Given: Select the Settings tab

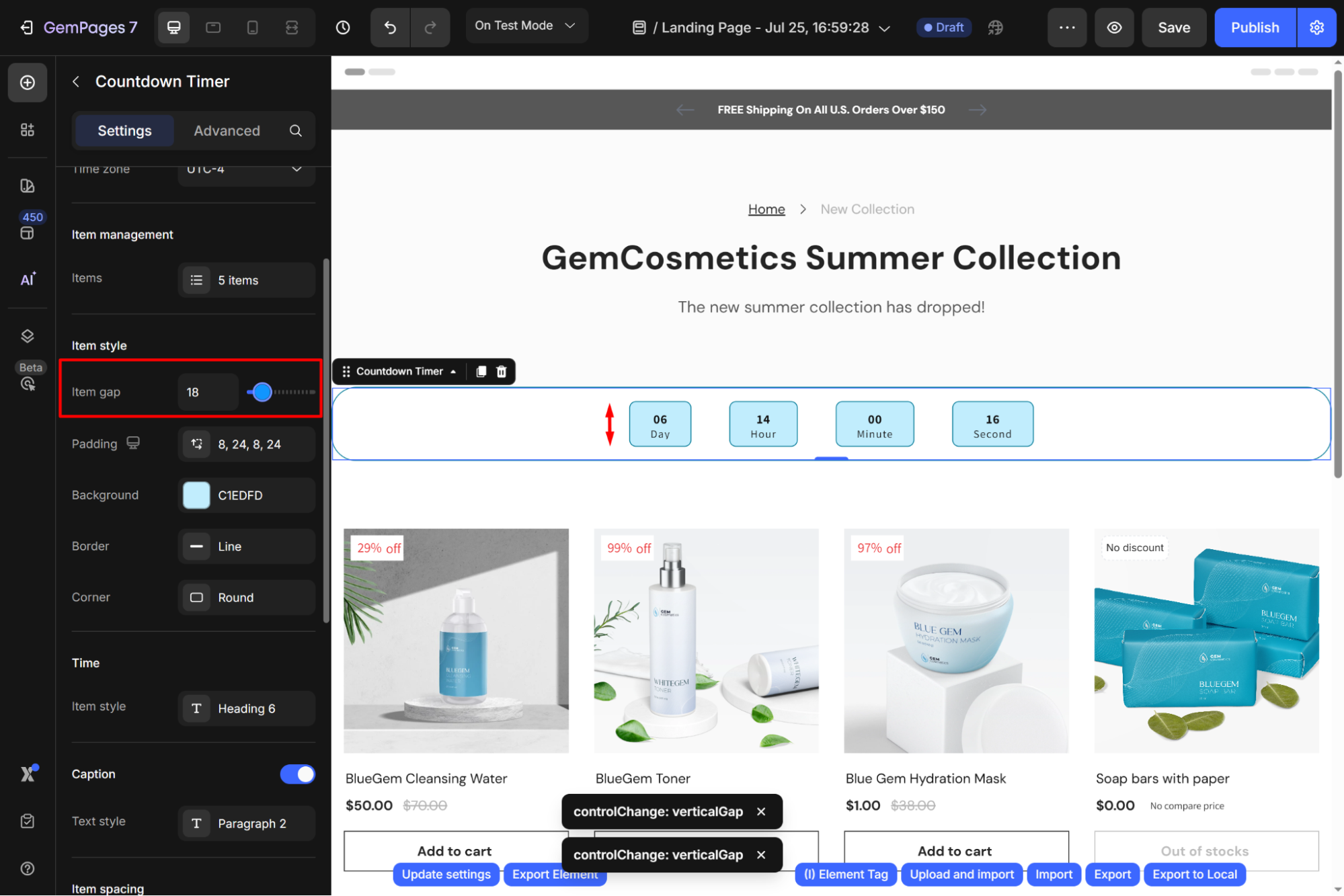Looking at the screenshot, I should pyautogui.click(x=124, y=130).
